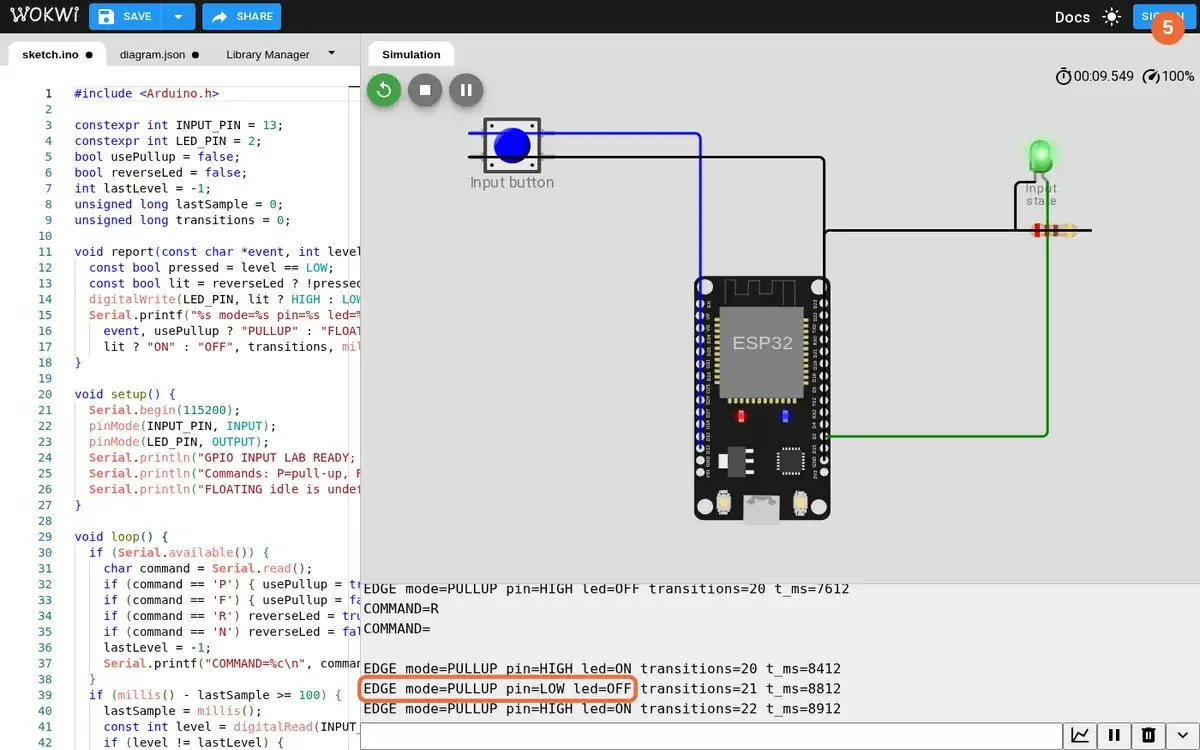This screenshot has width=1200, height=750.
Task: Stop the simulation
Action: 424,90
